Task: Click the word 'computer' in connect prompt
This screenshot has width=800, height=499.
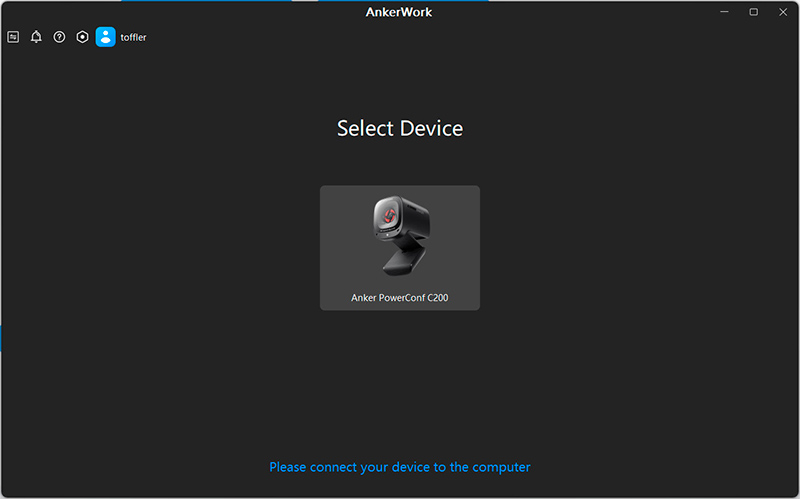Action: (x=501, y=467)
